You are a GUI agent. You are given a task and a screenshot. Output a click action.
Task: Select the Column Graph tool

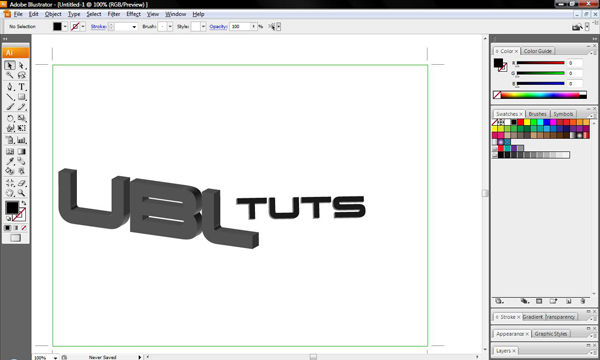pyautogui.click(x=21, y=140)
